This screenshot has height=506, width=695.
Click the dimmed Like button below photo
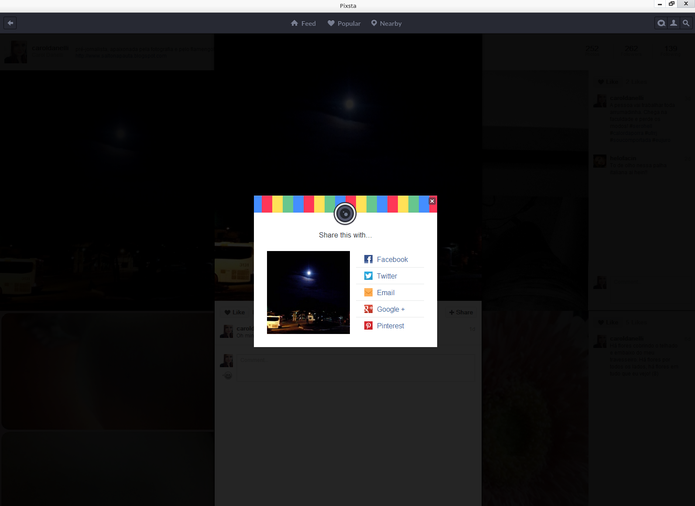(235, 312)
